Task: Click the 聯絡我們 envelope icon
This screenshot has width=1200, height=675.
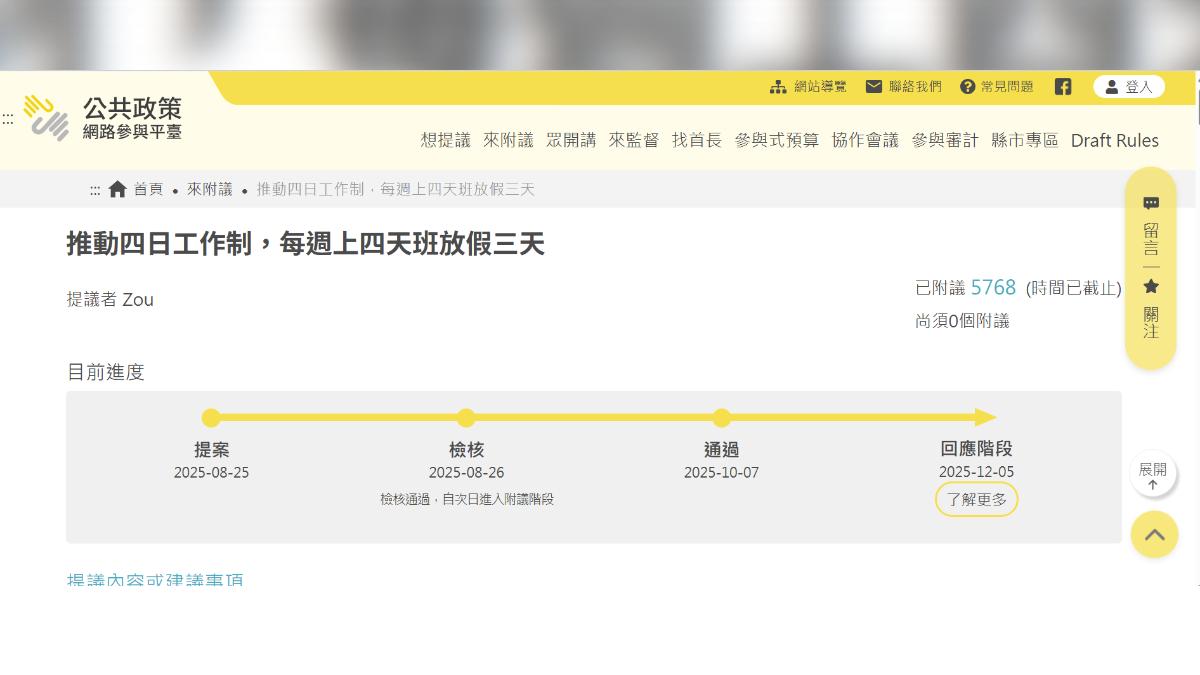Action: tap(873, 87)
